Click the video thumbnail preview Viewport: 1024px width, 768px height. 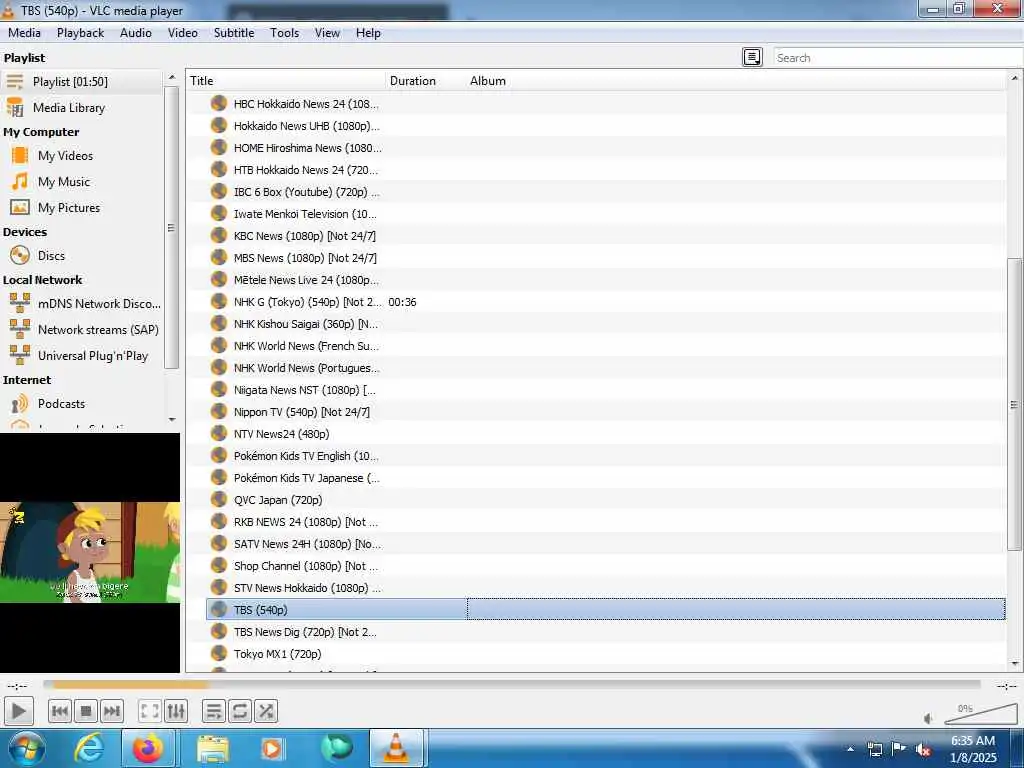pyautogui.click(x=90, y=552)
